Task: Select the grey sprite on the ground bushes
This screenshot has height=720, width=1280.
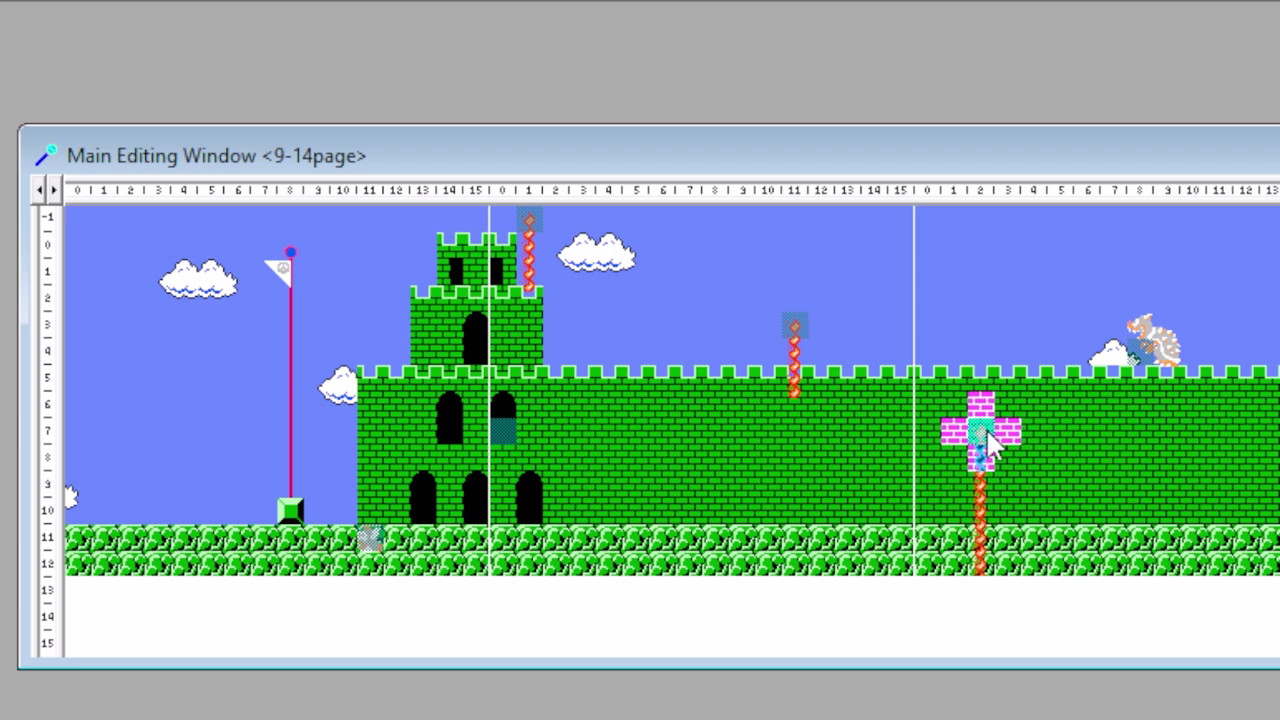Action: click(370, 538)
